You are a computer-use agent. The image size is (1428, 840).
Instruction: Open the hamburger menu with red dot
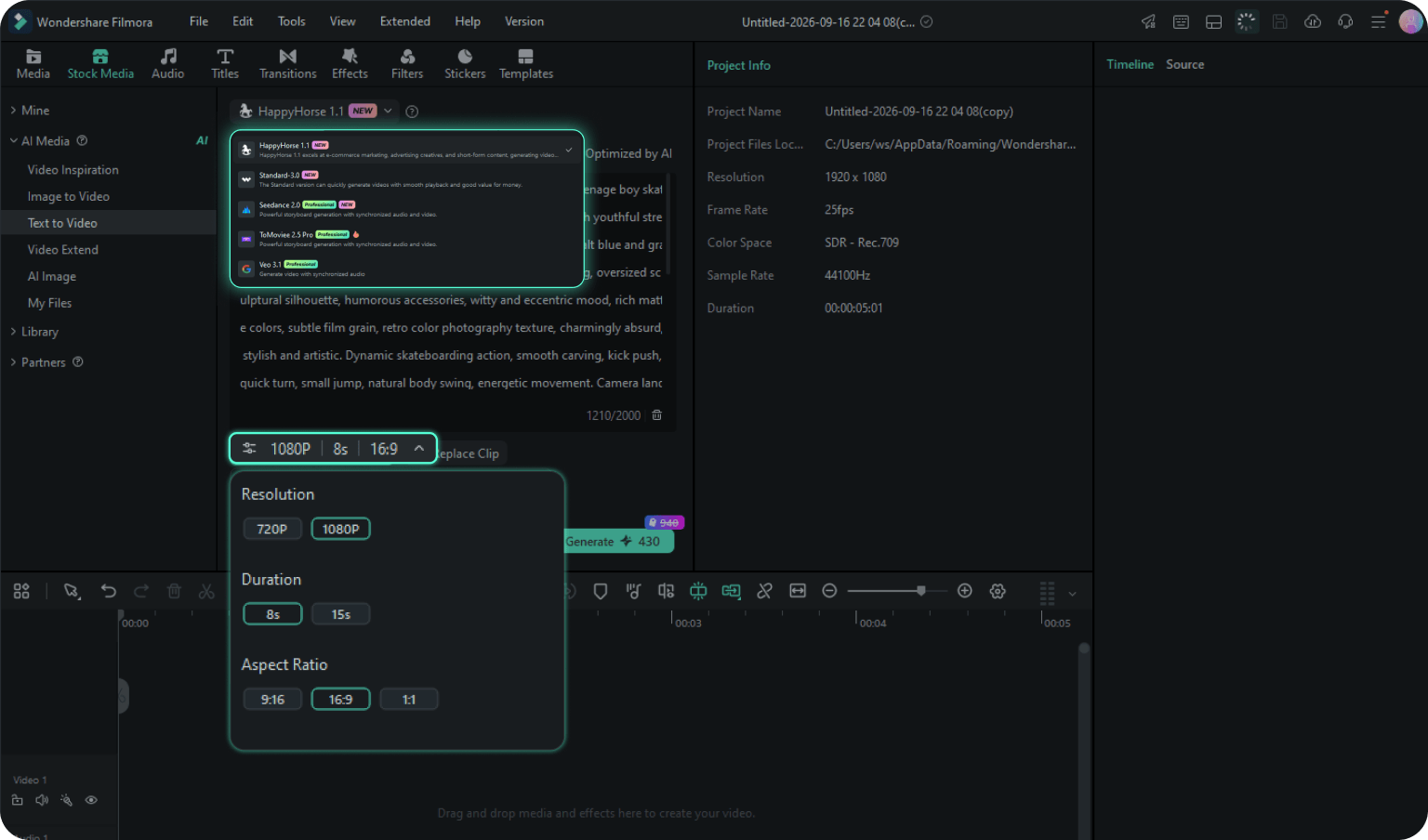tap(1379, 21)
